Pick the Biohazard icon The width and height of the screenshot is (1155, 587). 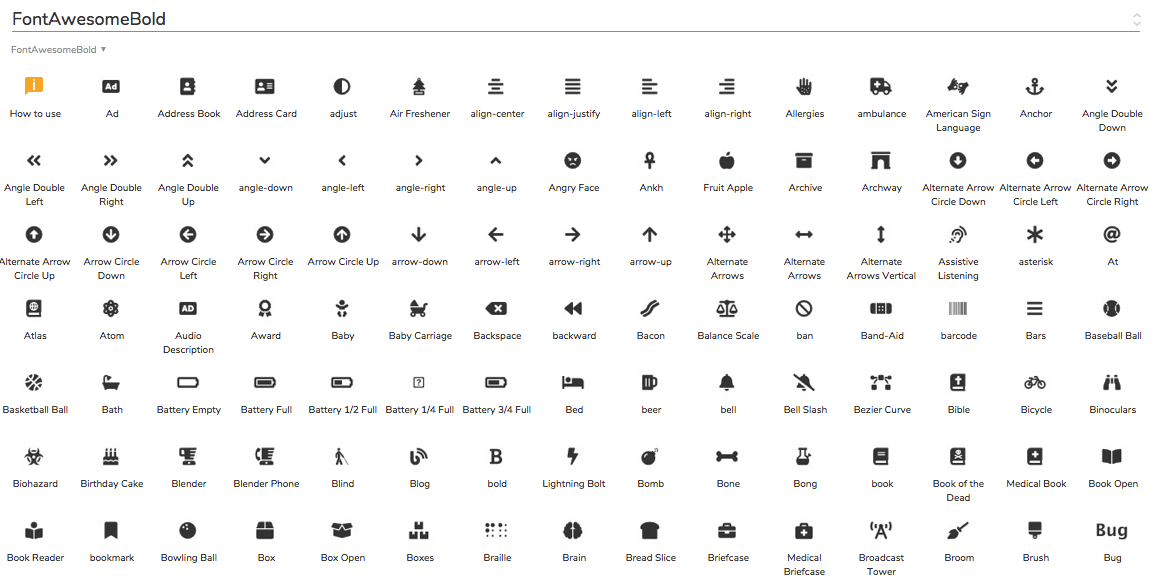click(34, 457)
